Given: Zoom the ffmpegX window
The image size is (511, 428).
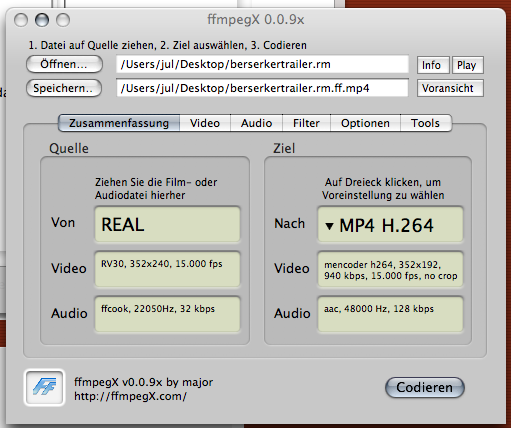Looking at the screenshot, I should coord(63,20).
